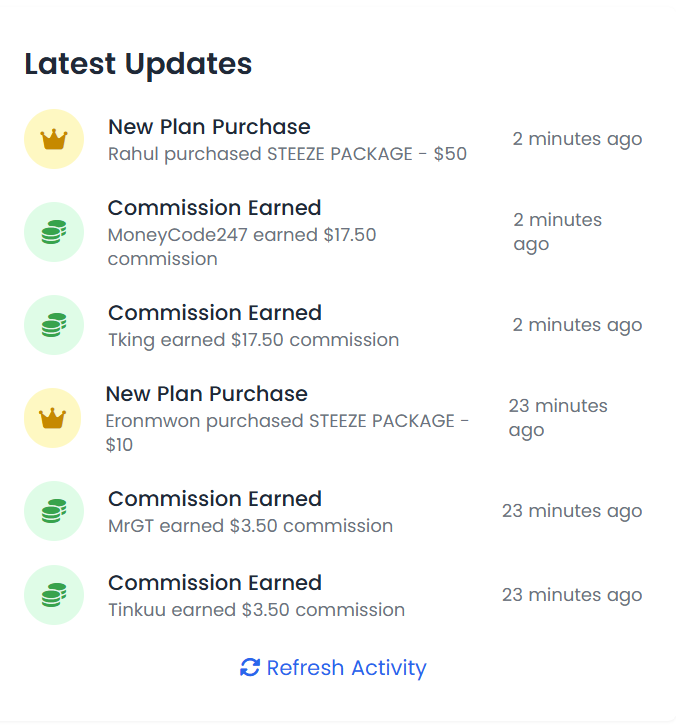Viewport: 676px width, 727px height.
Task: Select the Tinkuu earned $3.50 commission entry
Action: (x=256, y=610)
